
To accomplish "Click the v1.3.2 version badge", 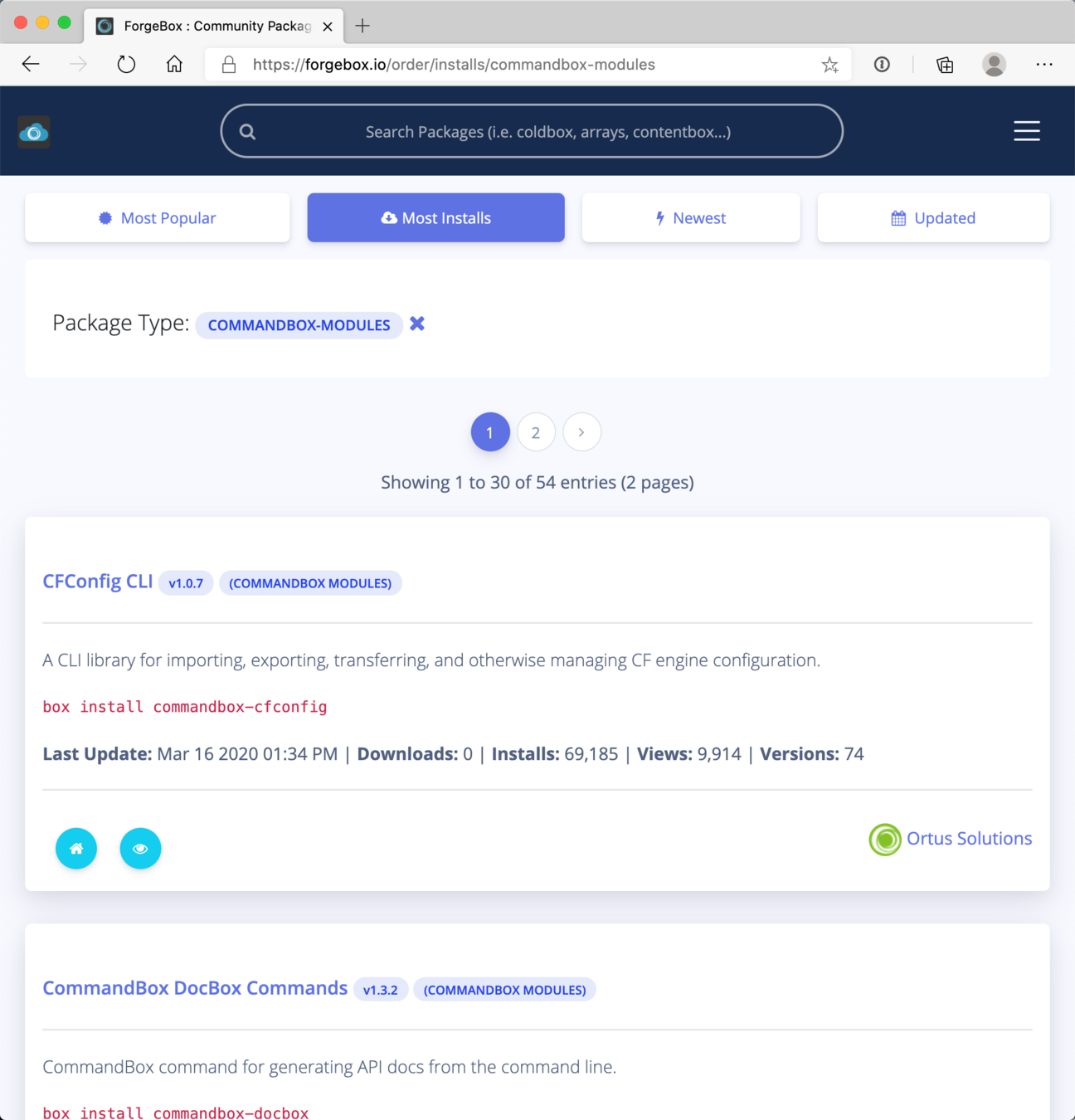I will pyautogui.click(x=381, y=990).
